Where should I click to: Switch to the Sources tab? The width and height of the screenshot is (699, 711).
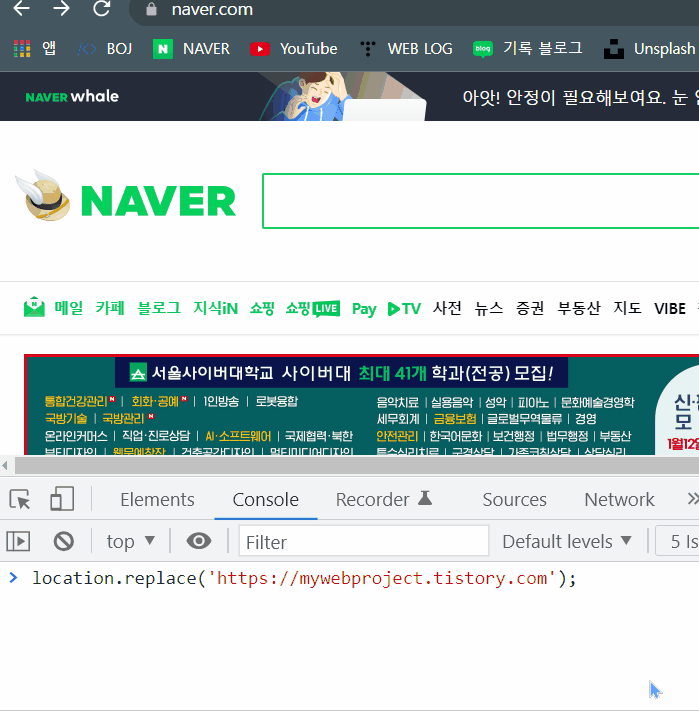(x=515, y=500)
